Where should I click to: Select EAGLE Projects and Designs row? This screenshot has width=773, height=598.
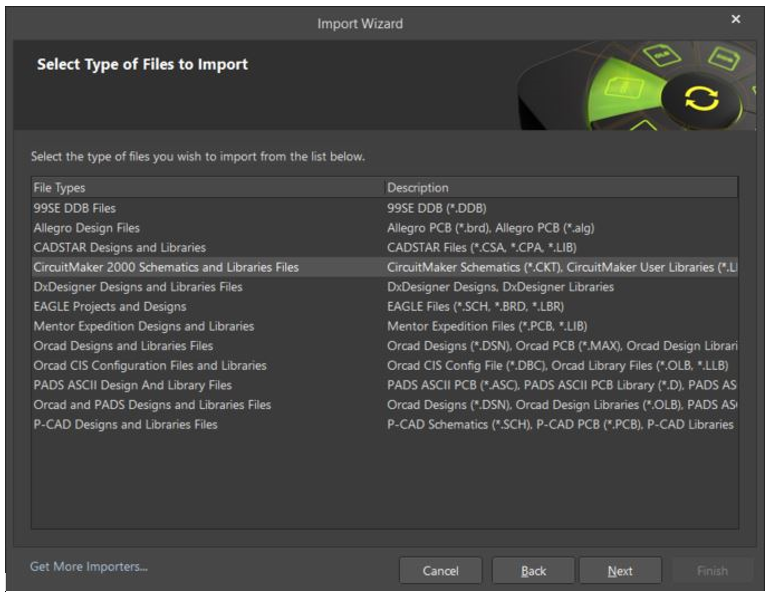(110, 306)
